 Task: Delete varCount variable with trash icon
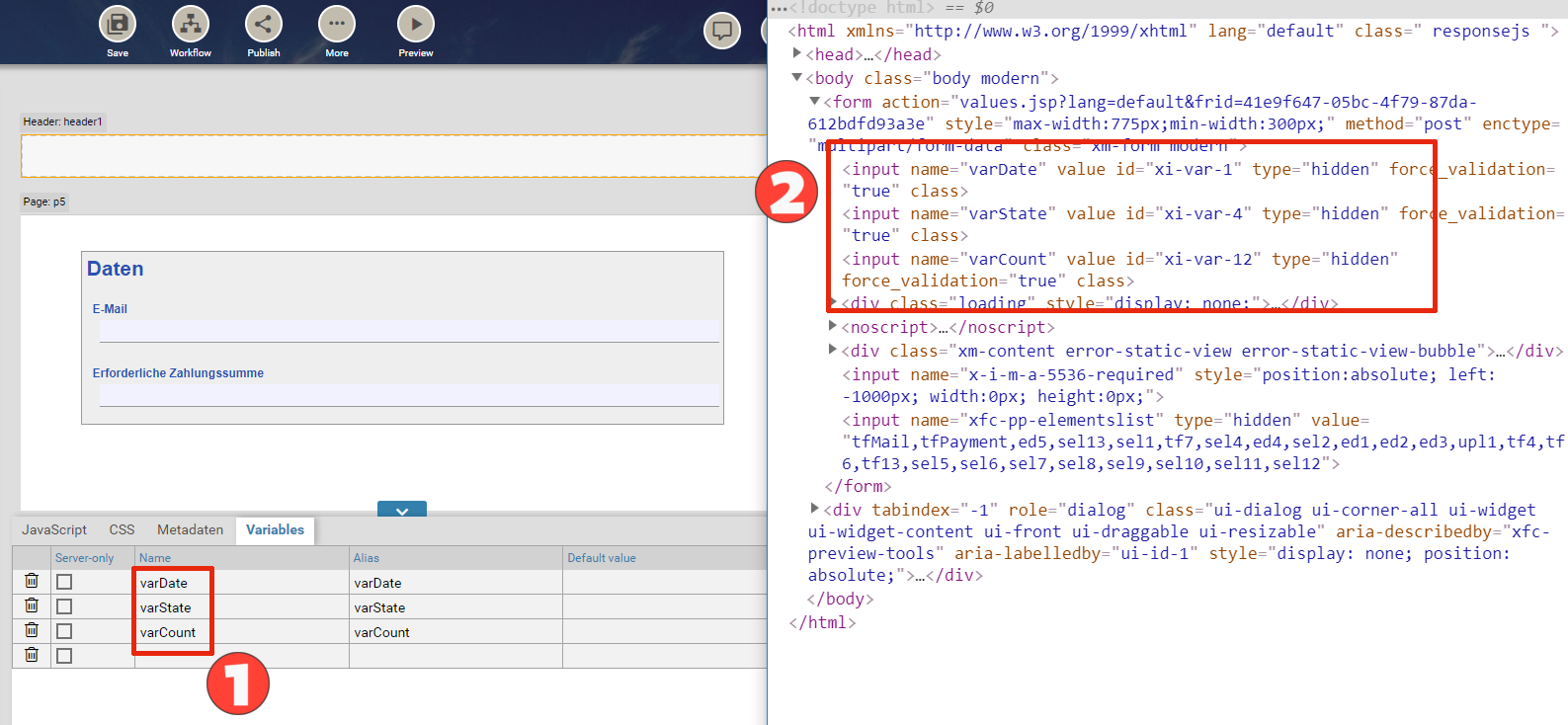pos(32,630)
